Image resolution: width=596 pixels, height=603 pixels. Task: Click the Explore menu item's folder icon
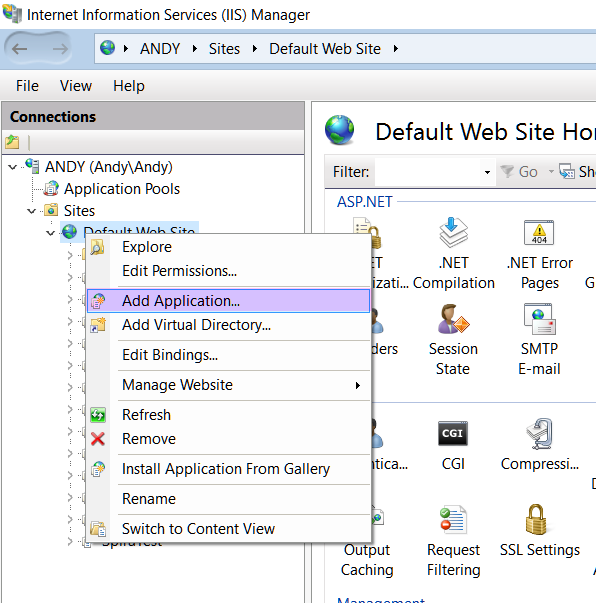click(x=97, y=247)
